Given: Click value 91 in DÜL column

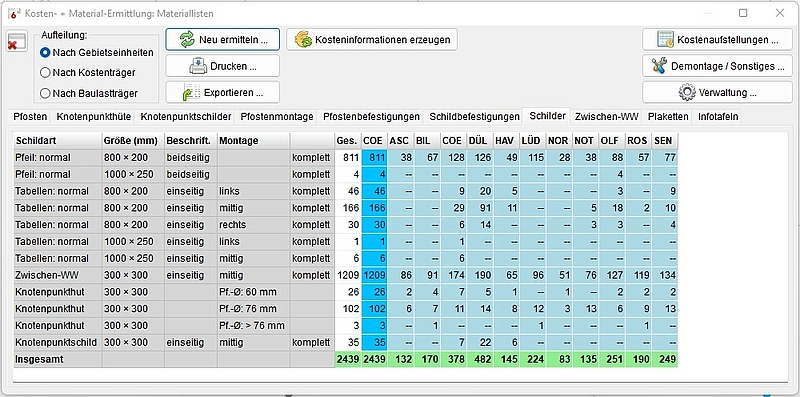Looking at the screenshot, I should [480, 208].
